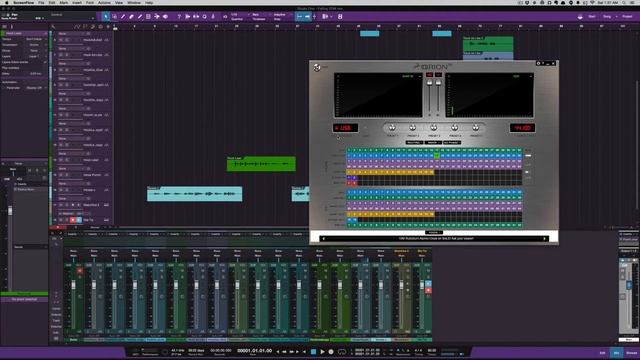Click the question mark help icon
Viewport: 640px width, 360px height.
(x=179, y=17)
